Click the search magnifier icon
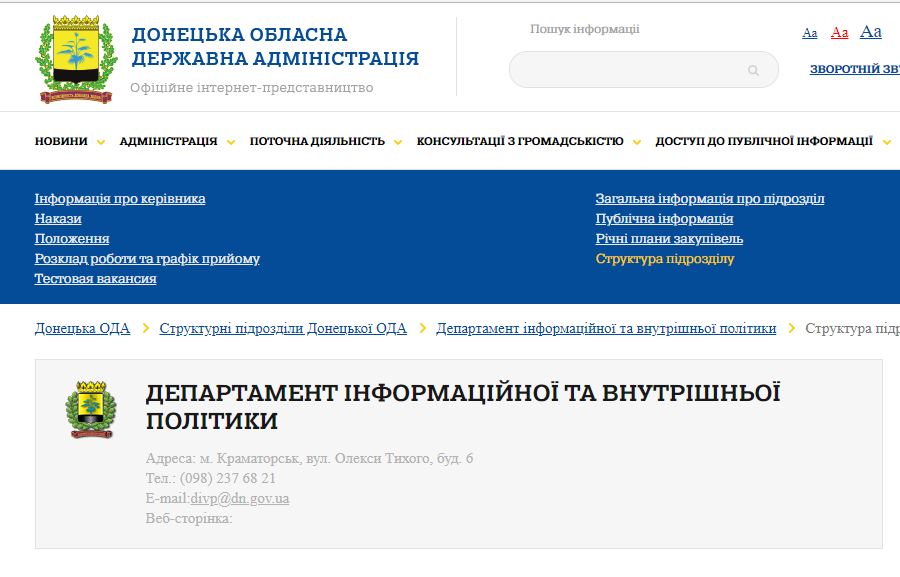 (x=753, y=70)
